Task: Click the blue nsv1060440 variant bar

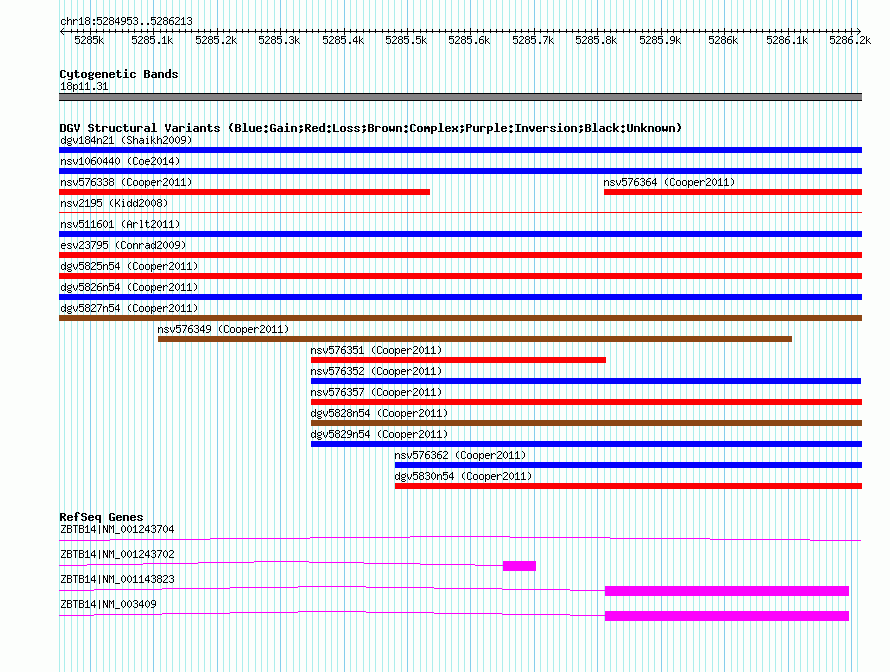Action: click(x=460, y=171)
